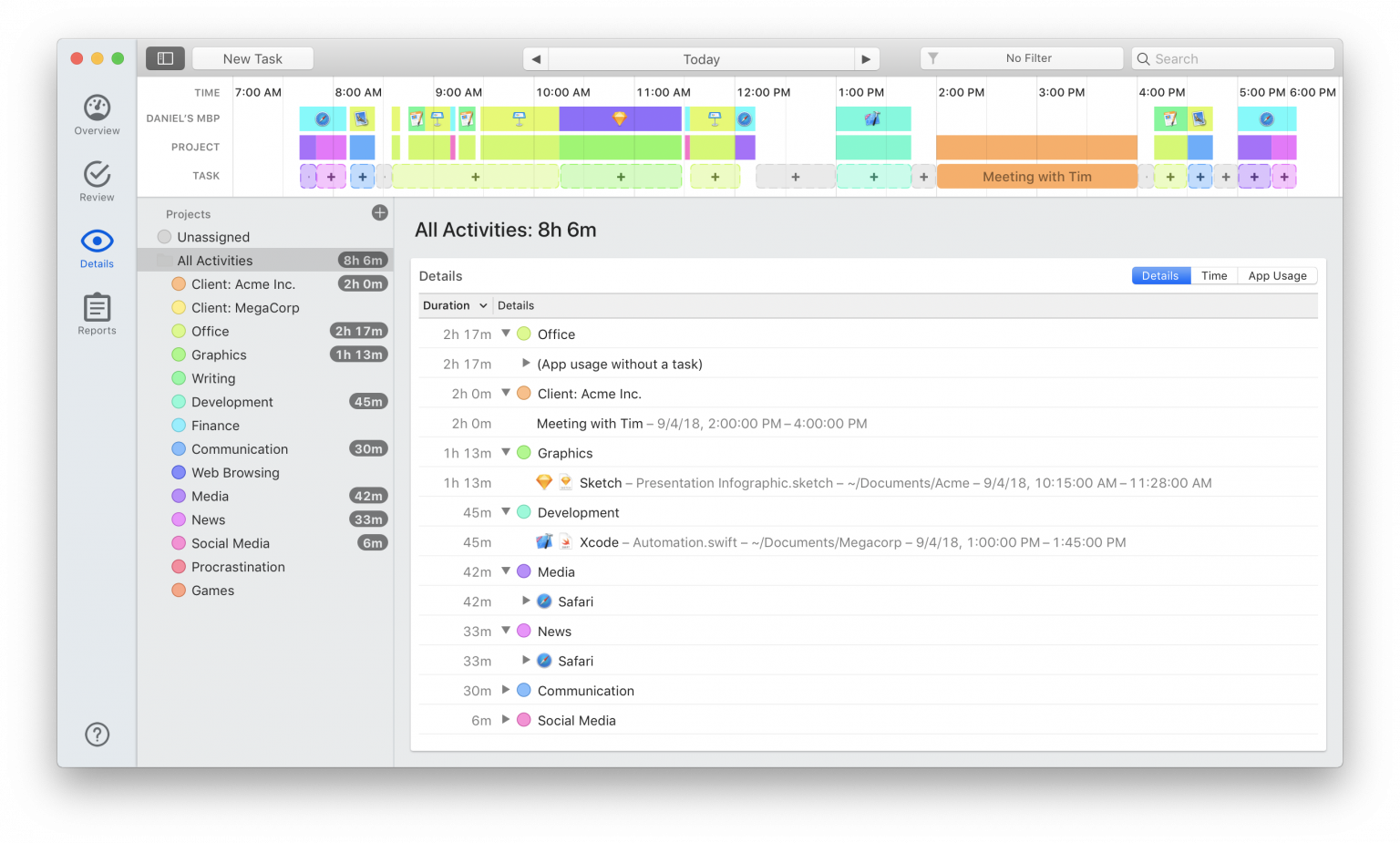Toggle the projects sidebar visibility
The width and height of the screenshot is (1400, 843).
tap(165, 57)
